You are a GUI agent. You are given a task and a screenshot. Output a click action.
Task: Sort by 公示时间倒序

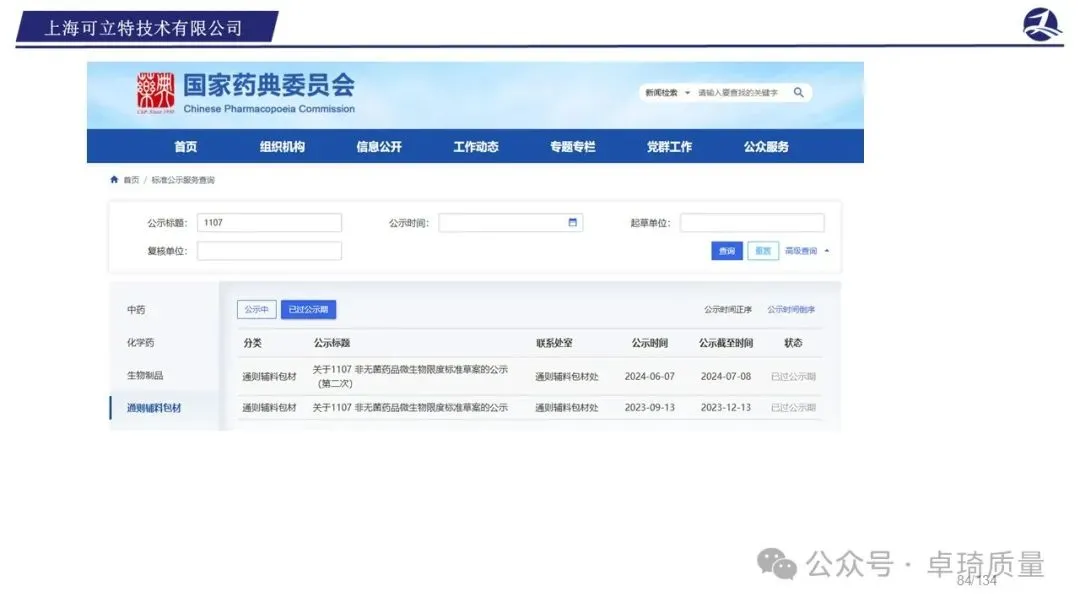coord(791,309)
